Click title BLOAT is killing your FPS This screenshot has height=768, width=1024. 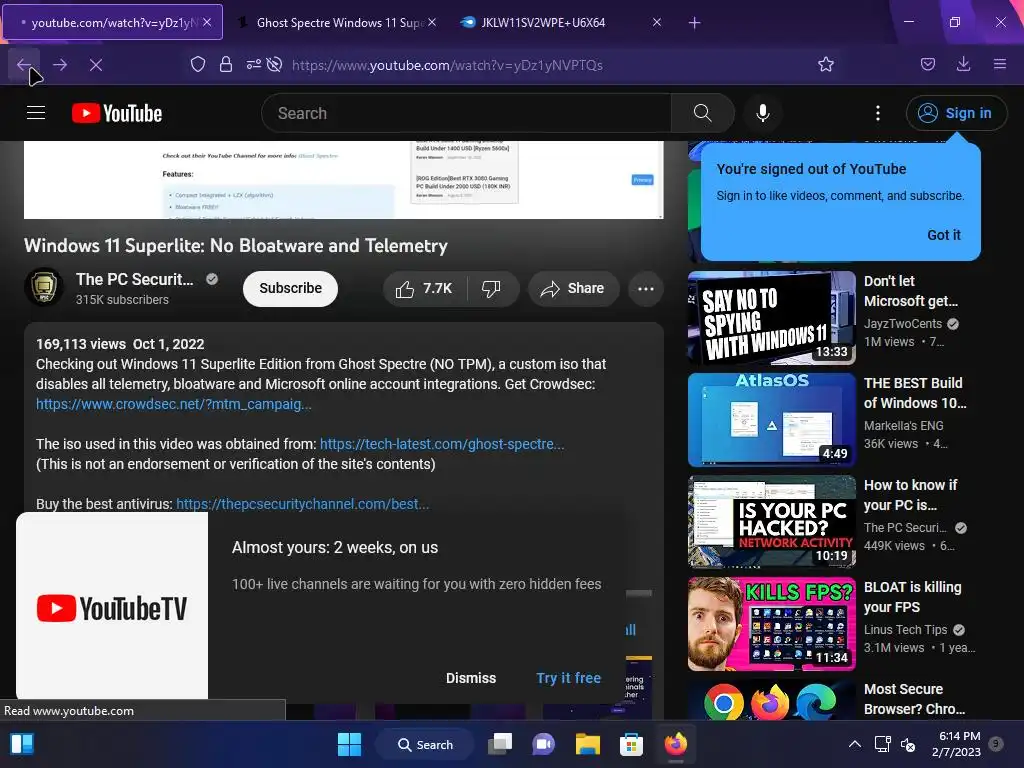tap(912, 597)
